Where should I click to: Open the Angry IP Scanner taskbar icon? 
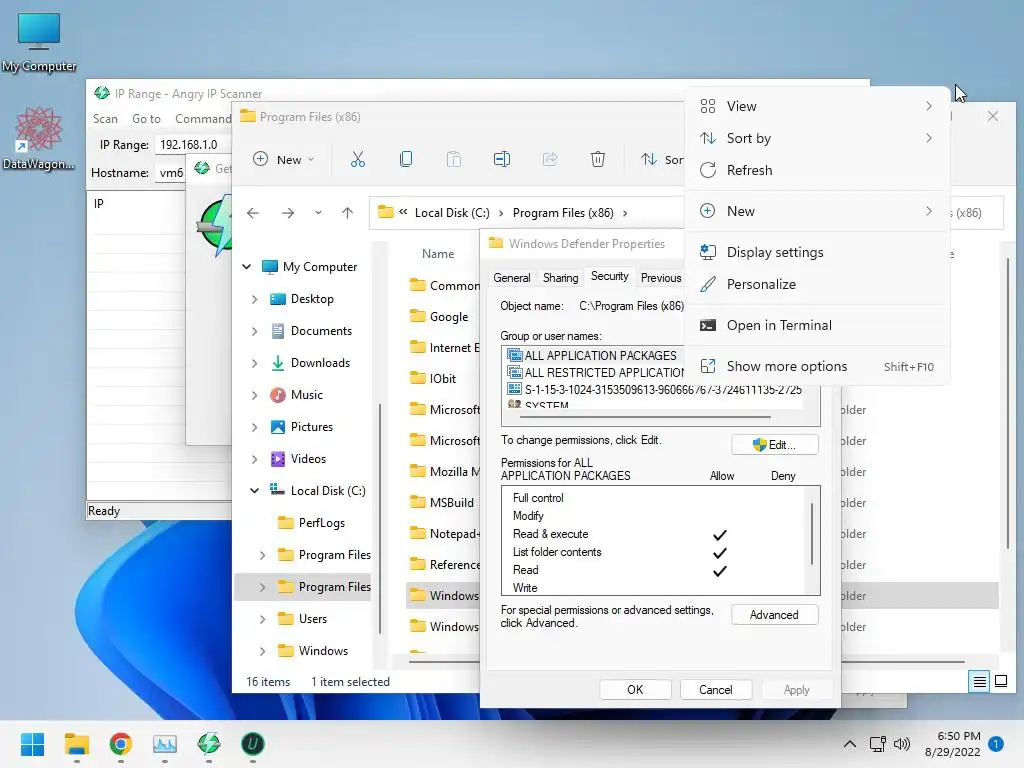(x=208, y=744)
